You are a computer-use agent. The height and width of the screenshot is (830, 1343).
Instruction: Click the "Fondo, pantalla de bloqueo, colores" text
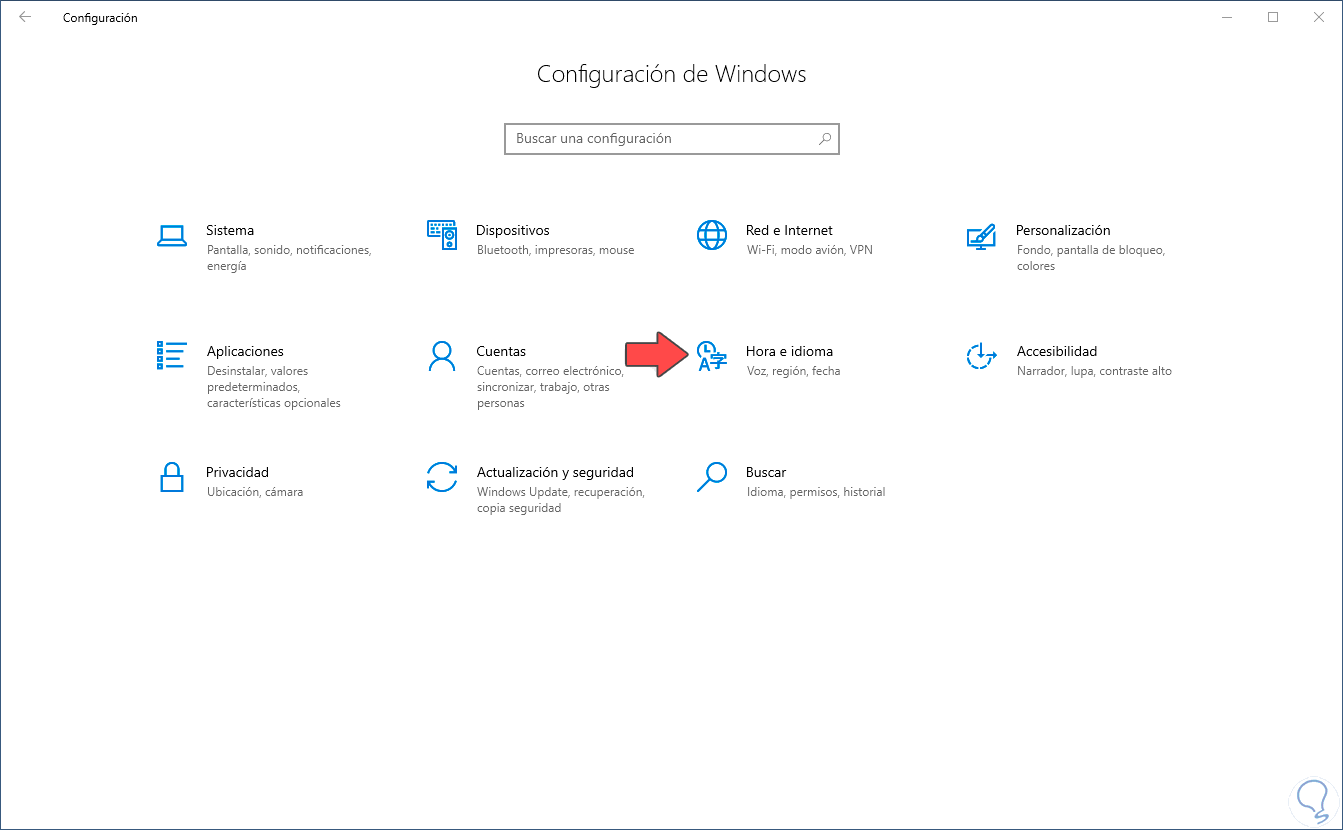pos(1090,258)
